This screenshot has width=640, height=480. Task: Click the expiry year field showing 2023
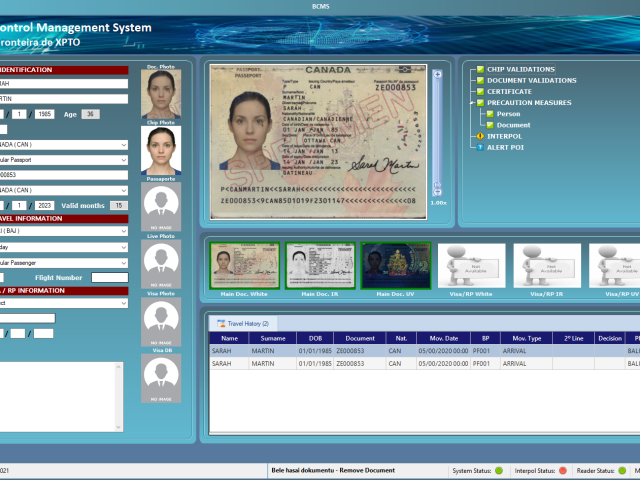coord(44,205)
